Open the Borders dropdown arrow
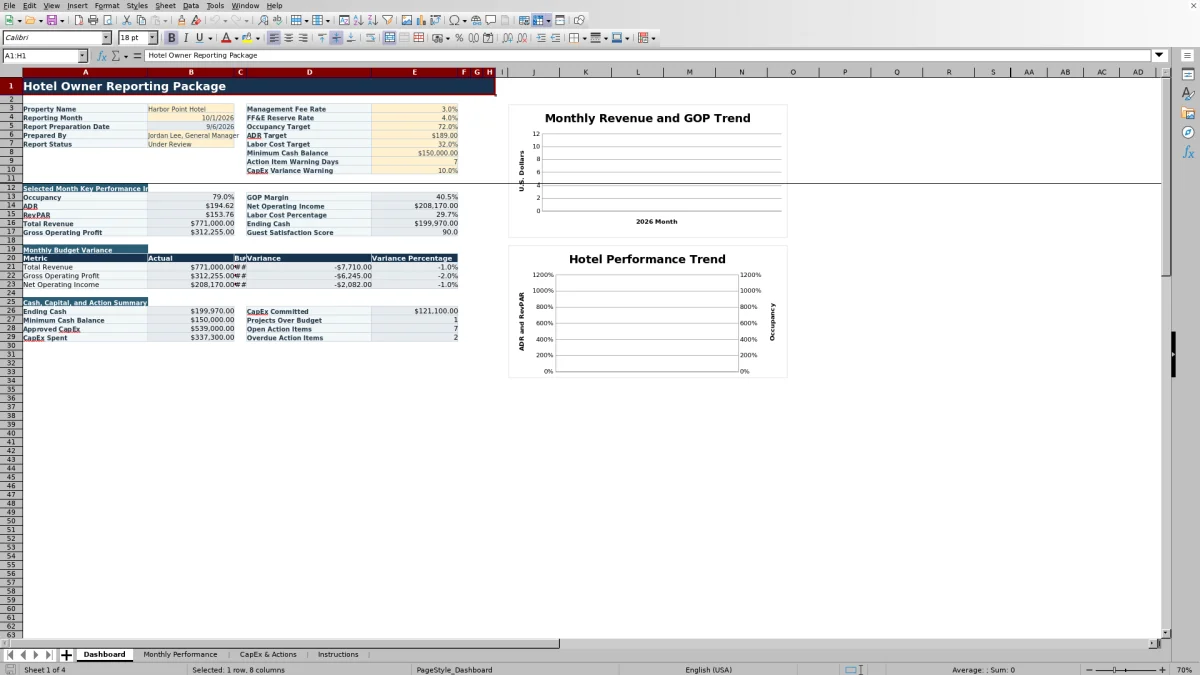 pos(584,38)
